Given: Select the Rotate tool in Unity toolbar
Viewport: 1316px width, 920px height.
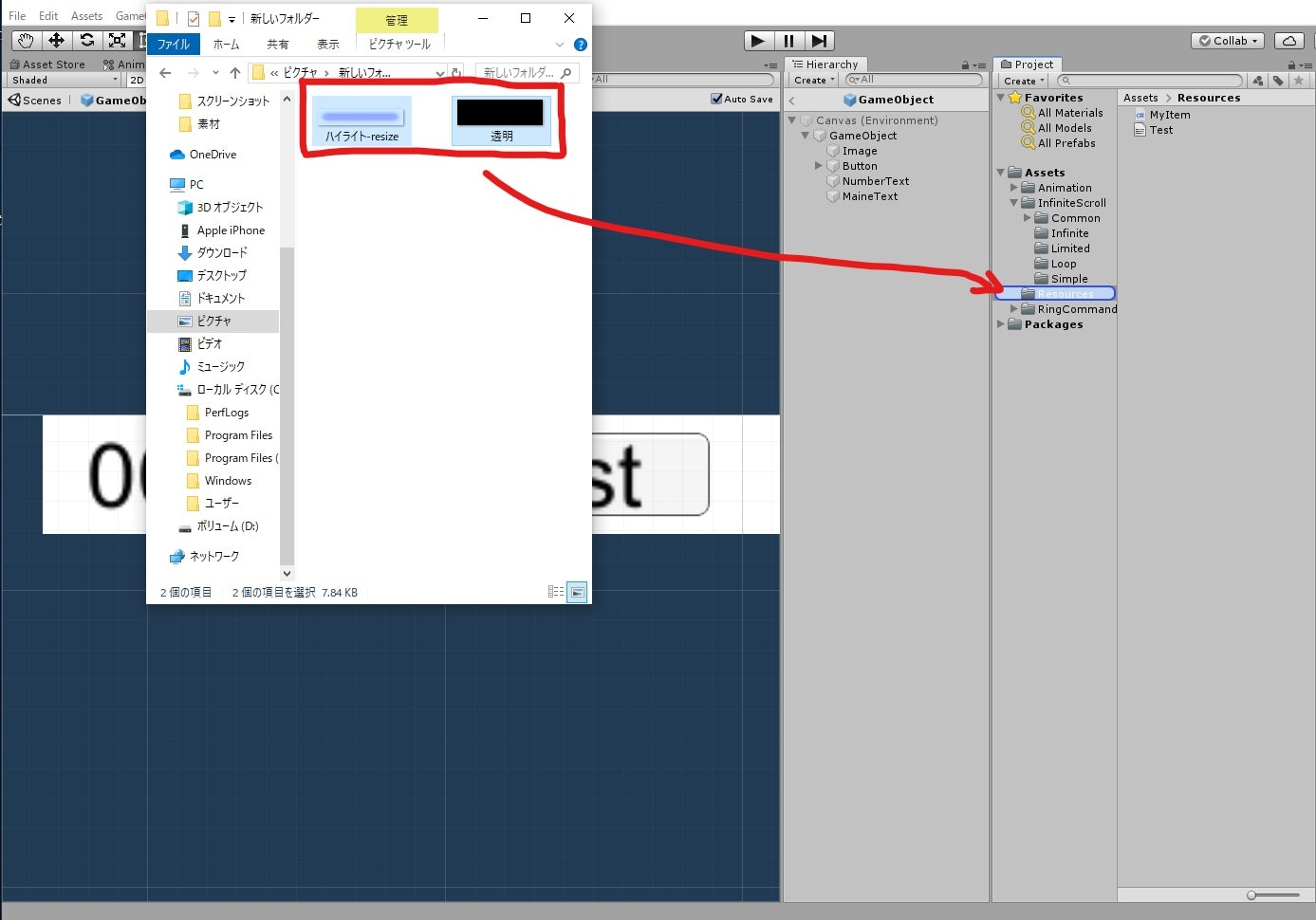Looking at the screenshot, I should click(x=86, y=40).
